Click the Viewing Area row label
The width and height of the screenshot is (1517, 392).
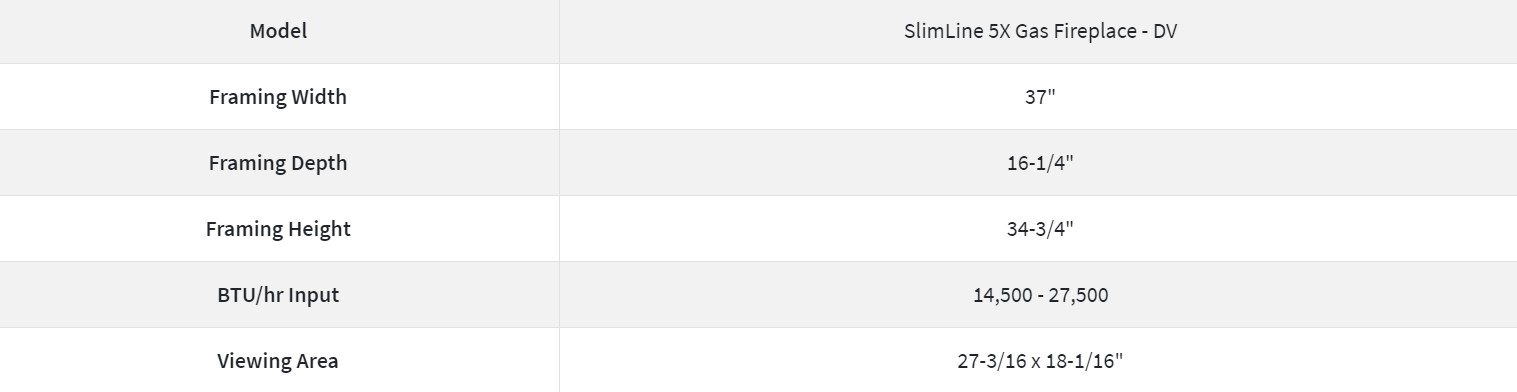point(279,360)
